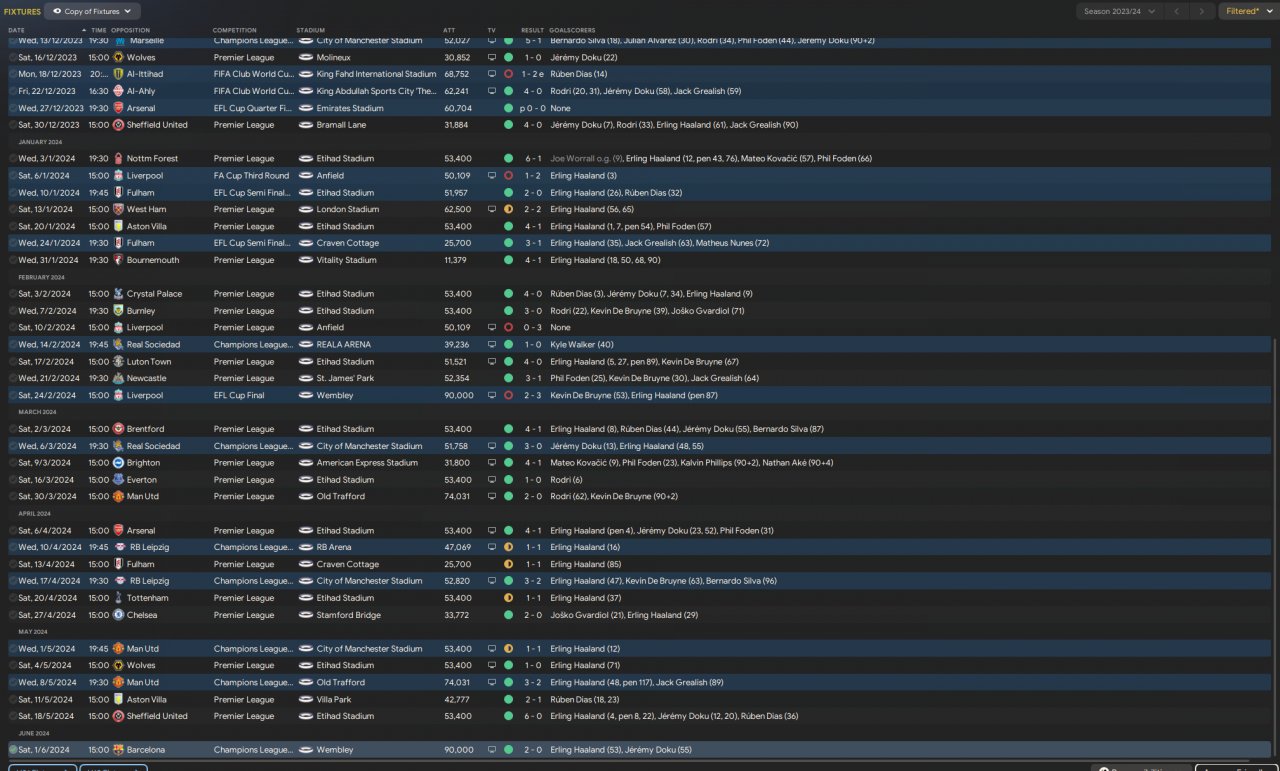Click the Brentford club crest
The height and width of the screenshot is (771, 1280).
[118, 429]
